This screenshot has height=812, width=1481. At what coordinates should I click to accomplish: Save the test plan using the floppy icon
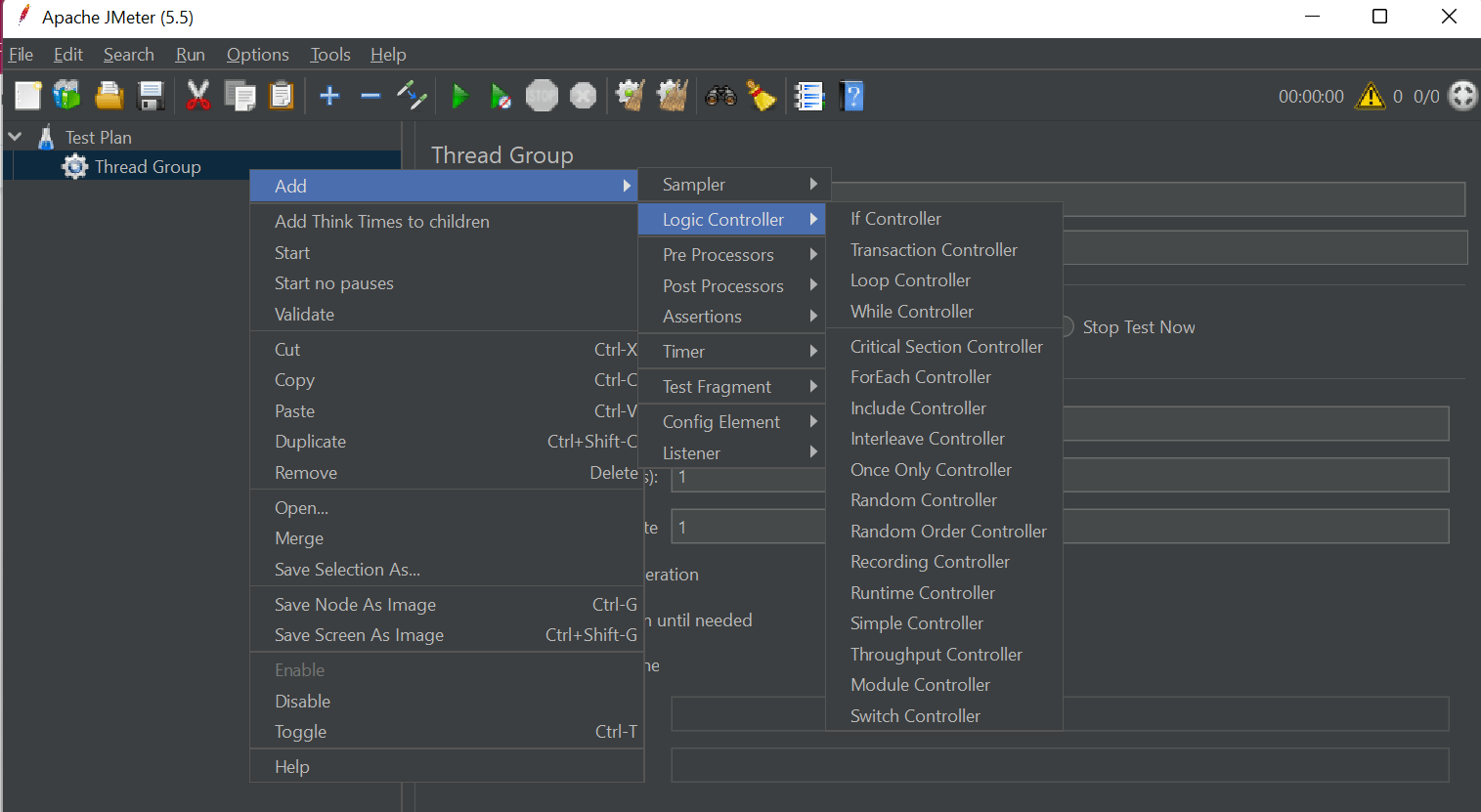tap(150, 95)
